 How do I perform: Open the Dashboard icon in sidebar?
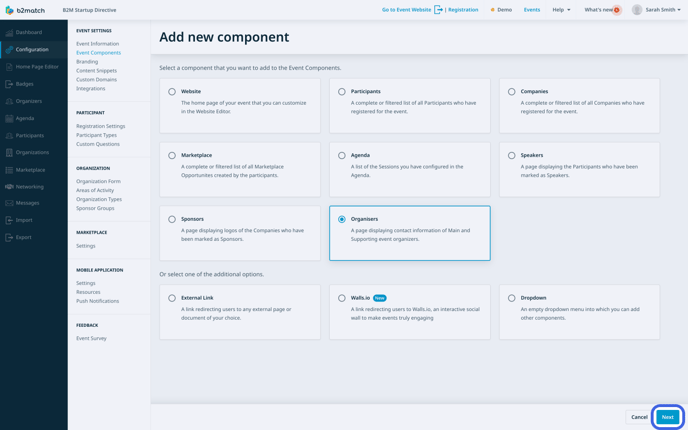coord(9,32)
